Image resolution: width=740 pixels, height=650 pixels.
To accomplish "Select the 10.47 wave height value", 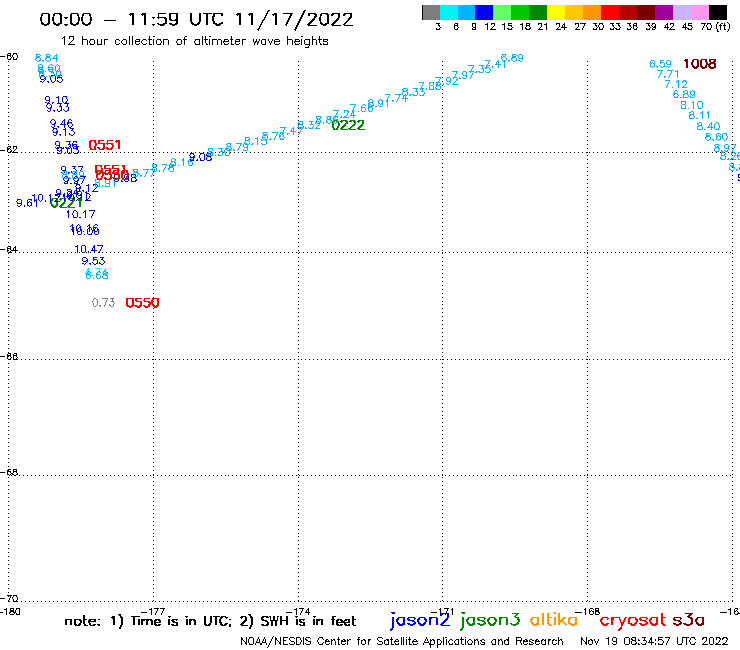I will pyautogui.click(x=89, y=249).
